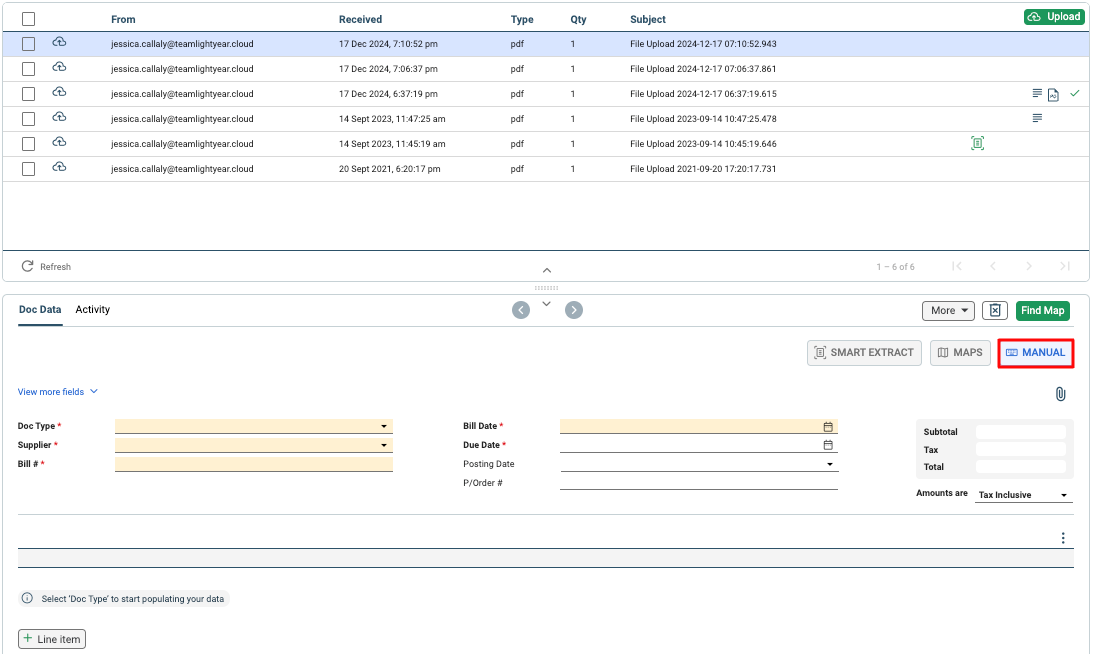Click subject File Upload 2024-12-17 07:06:37.861
Image resolution: width=1093 pixels, height=654 pixels.
tap(703, 69)
